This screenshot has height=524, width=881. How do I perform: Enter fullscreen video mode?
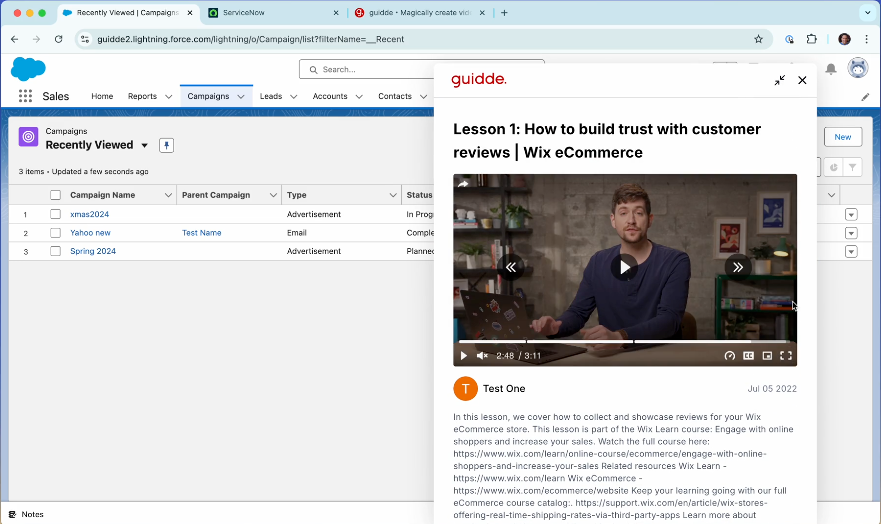786,356
